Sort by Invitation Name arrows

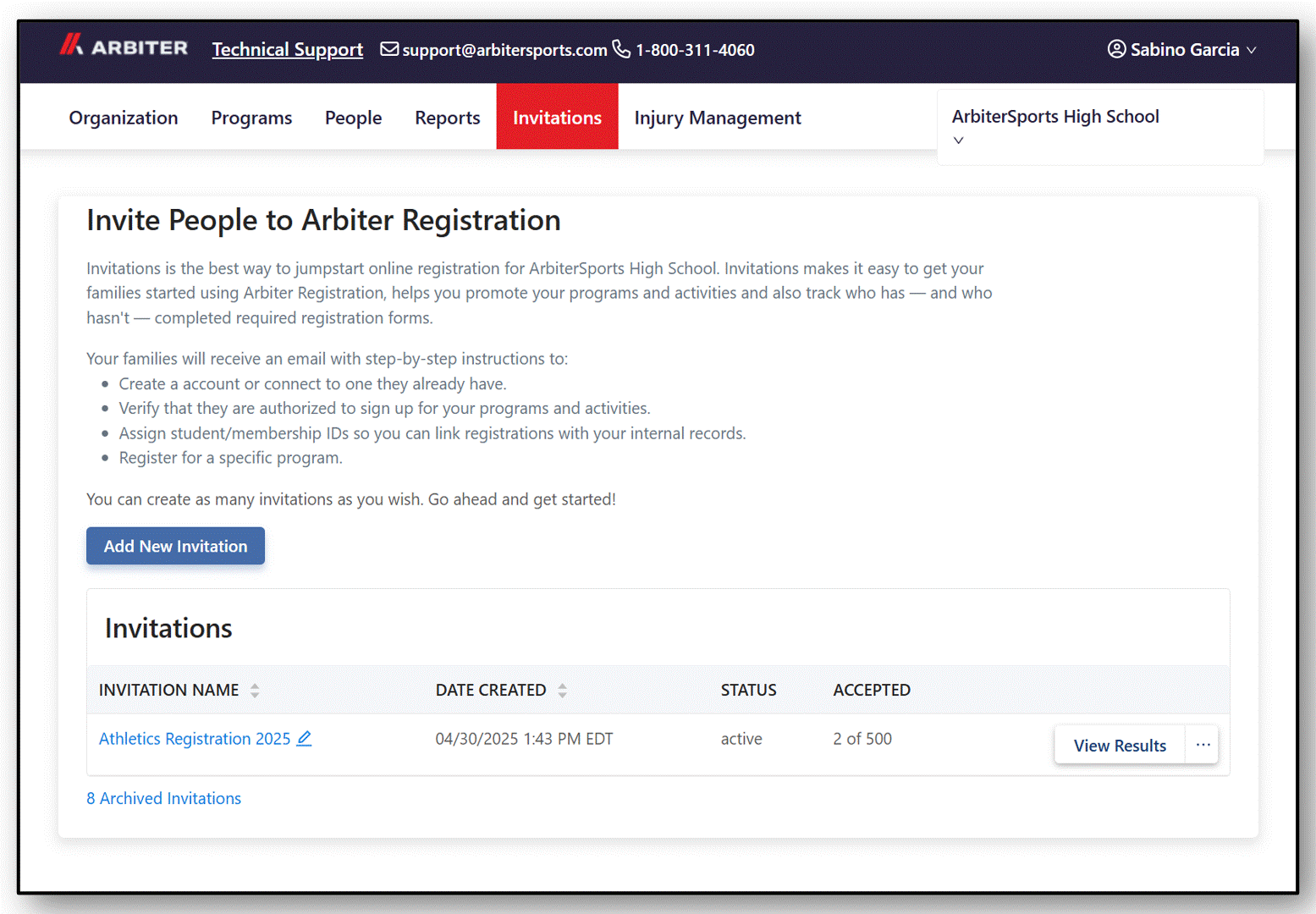(255, 691)
